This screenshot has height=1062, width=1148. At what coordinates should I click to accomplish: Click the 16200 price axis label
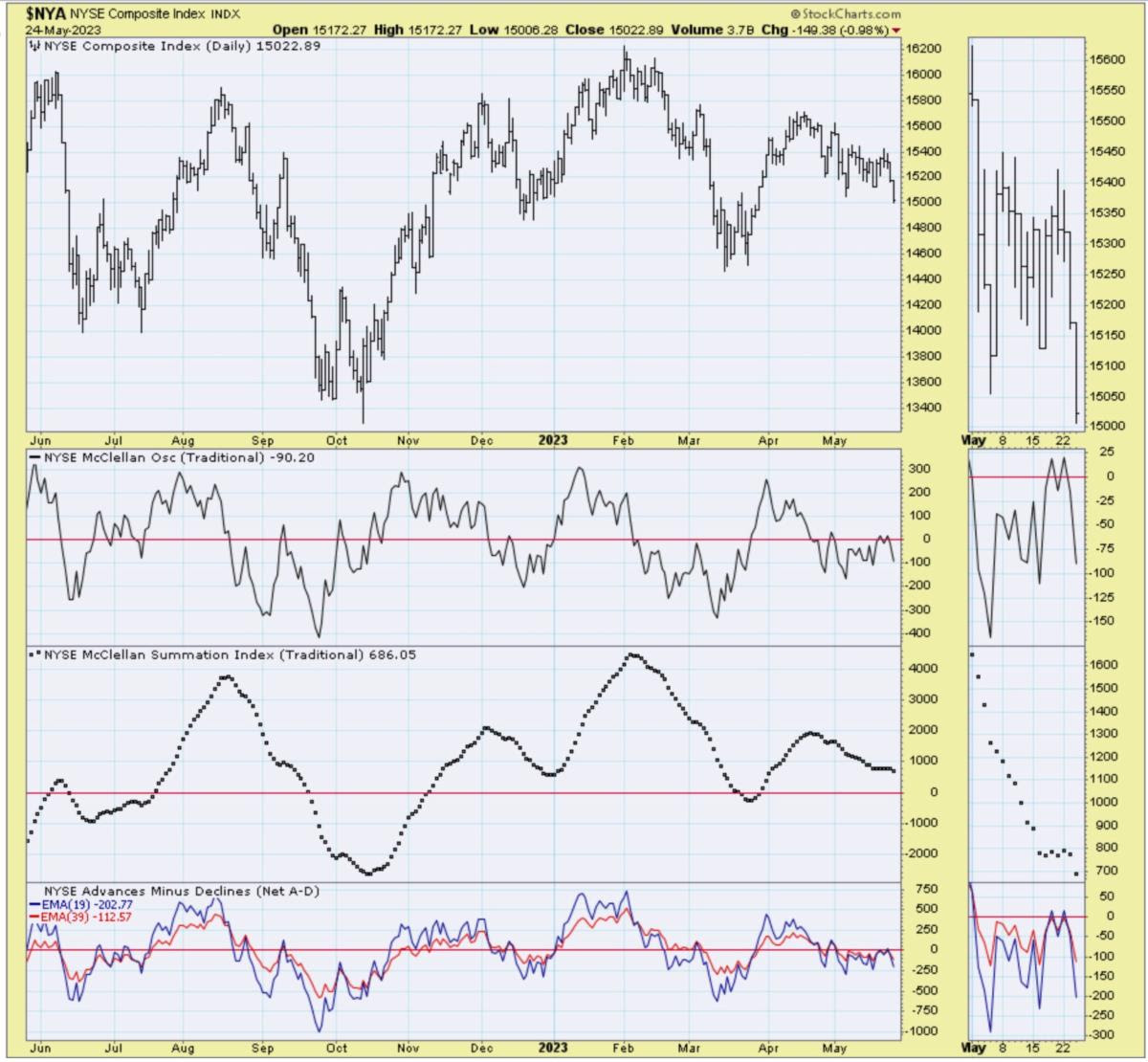pyautogui.click(x=923, y=49)
